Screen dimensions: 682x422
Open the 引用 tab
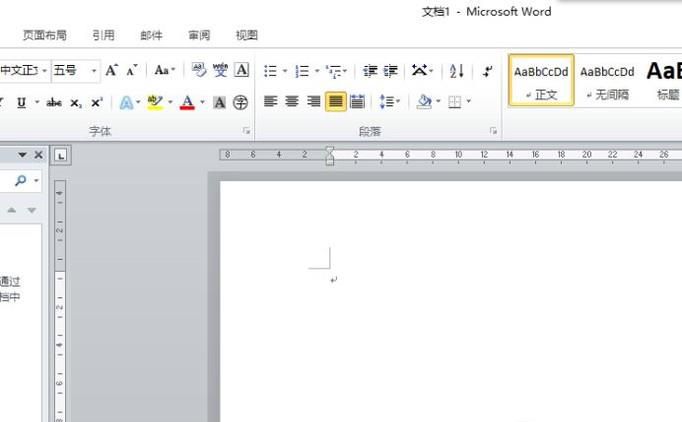(x=104, y=35)
